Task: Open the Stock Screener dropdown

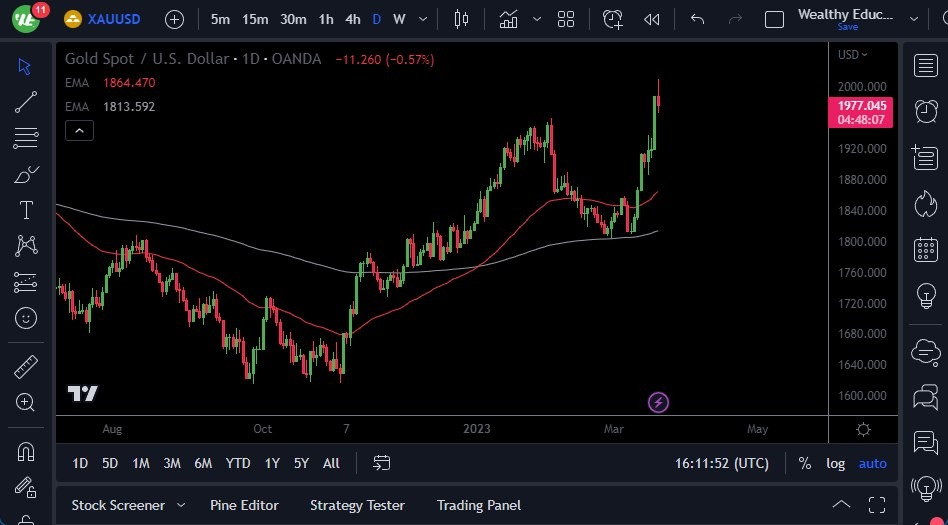Action: 128,505
